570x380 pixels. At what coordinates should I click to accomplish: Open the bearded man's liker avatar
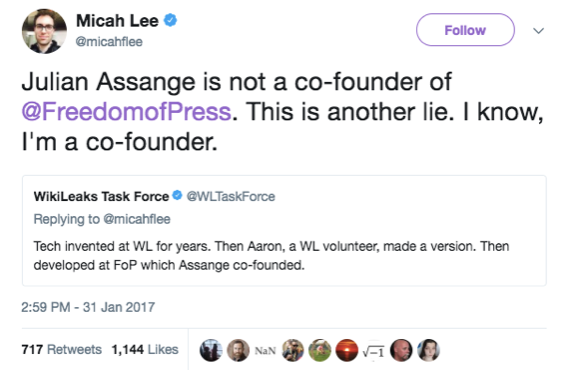(x=238, y=350)
